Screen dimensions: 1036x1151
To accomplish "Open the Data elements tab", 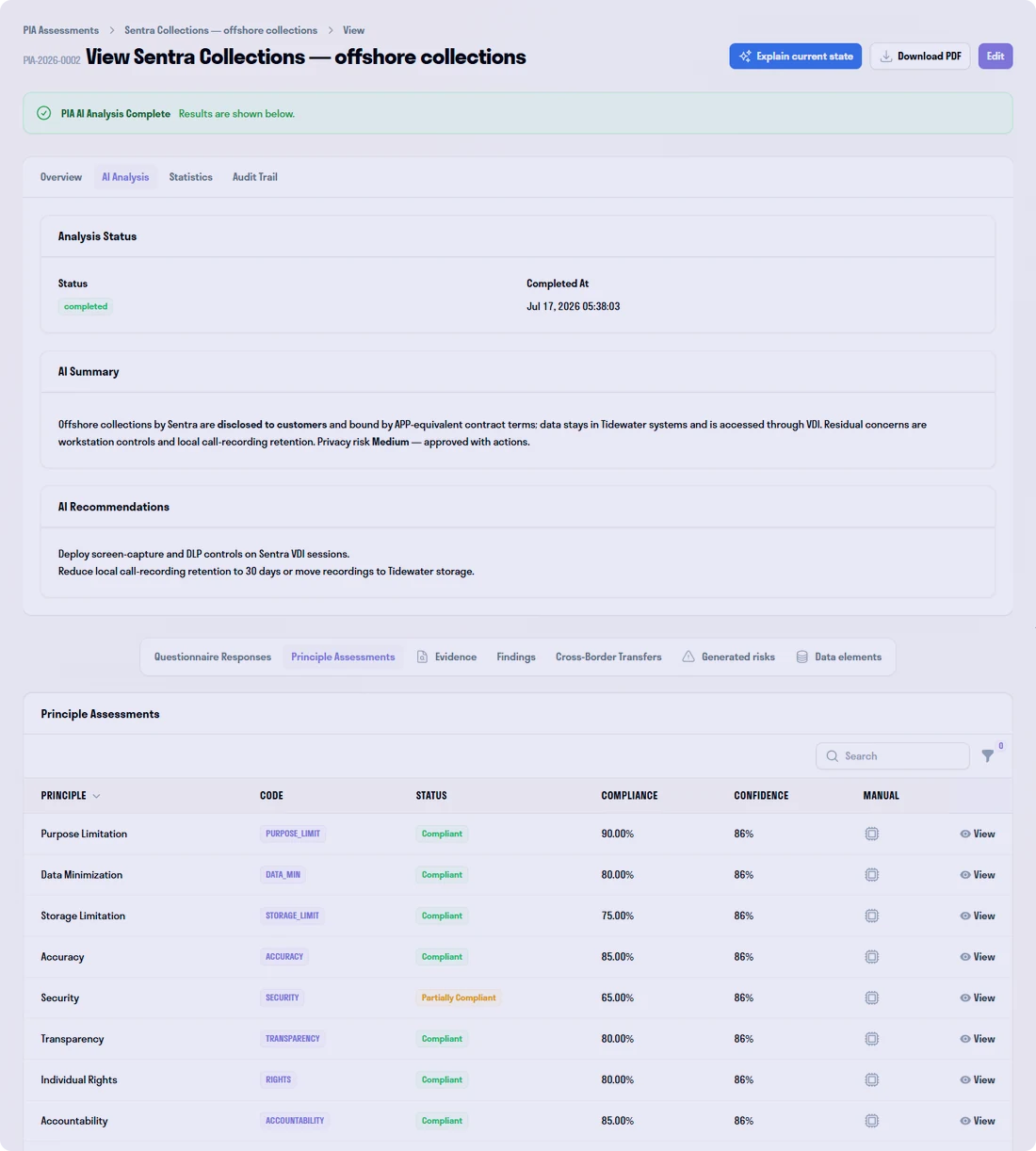I will point(839,657).
